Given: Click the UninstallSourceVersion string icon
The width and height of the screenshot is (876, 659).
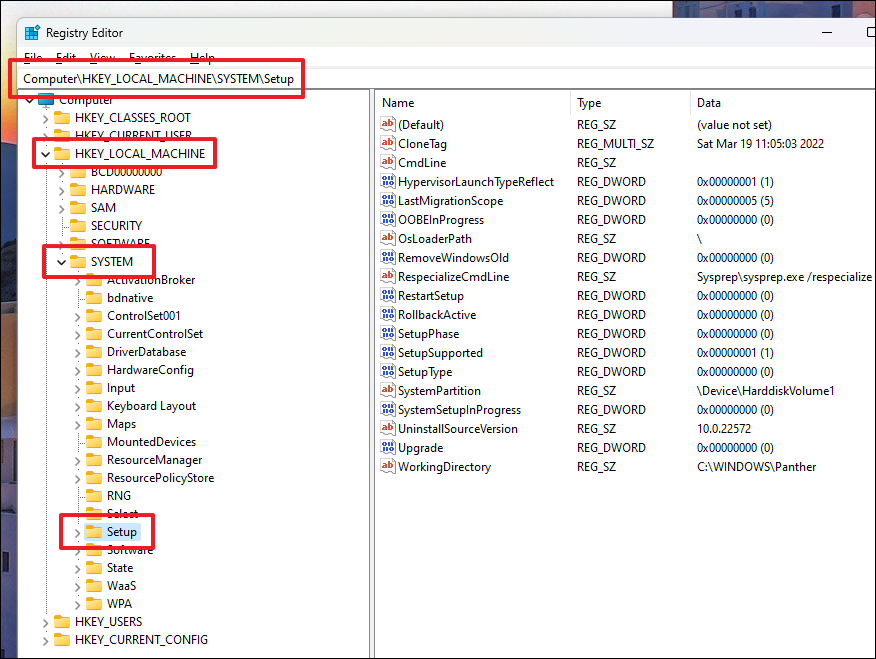Looking at the screenshot, I should click(x=388, y=428).
